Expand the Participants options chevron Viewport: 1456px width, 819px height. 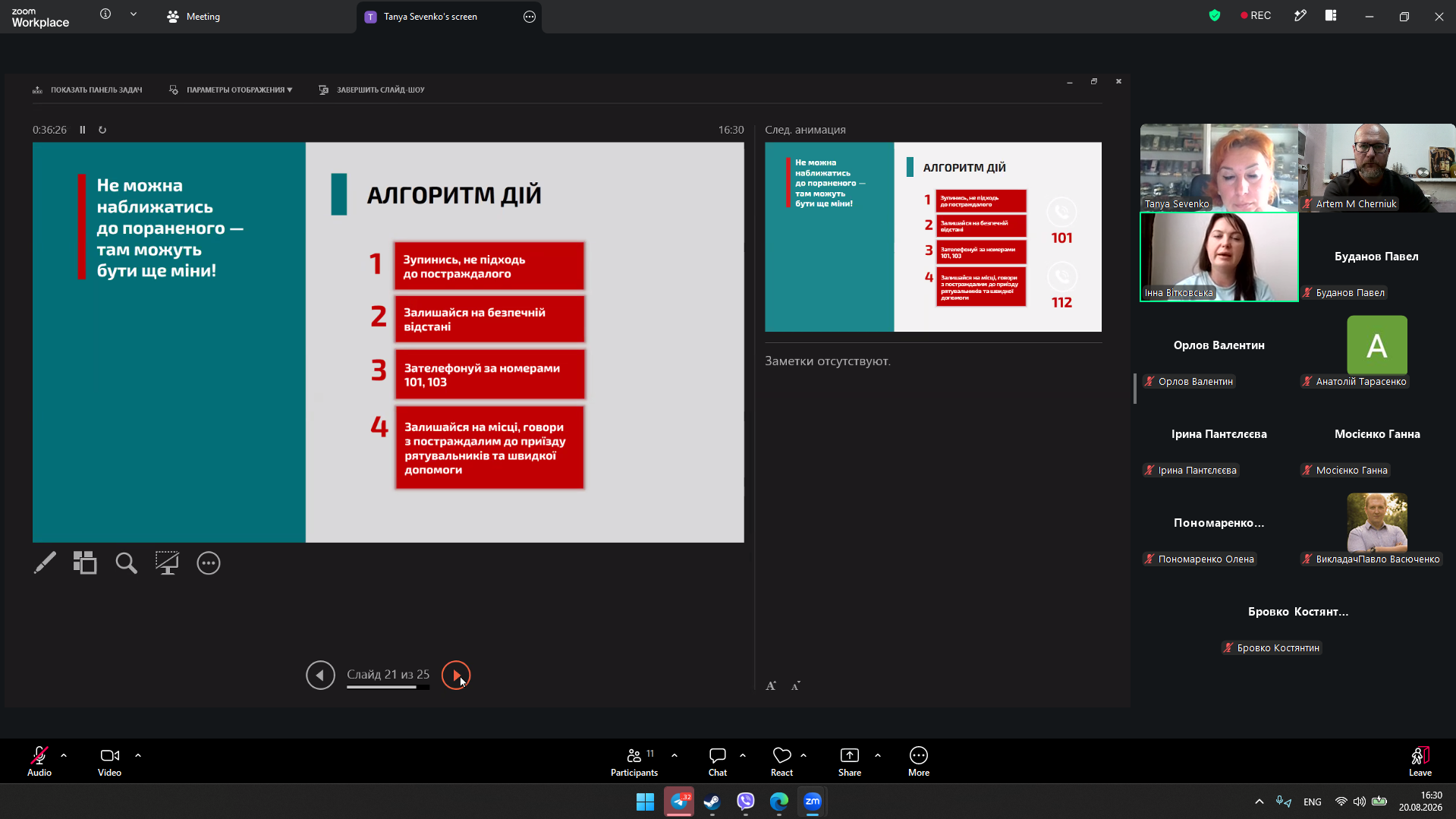pos(675,755)
